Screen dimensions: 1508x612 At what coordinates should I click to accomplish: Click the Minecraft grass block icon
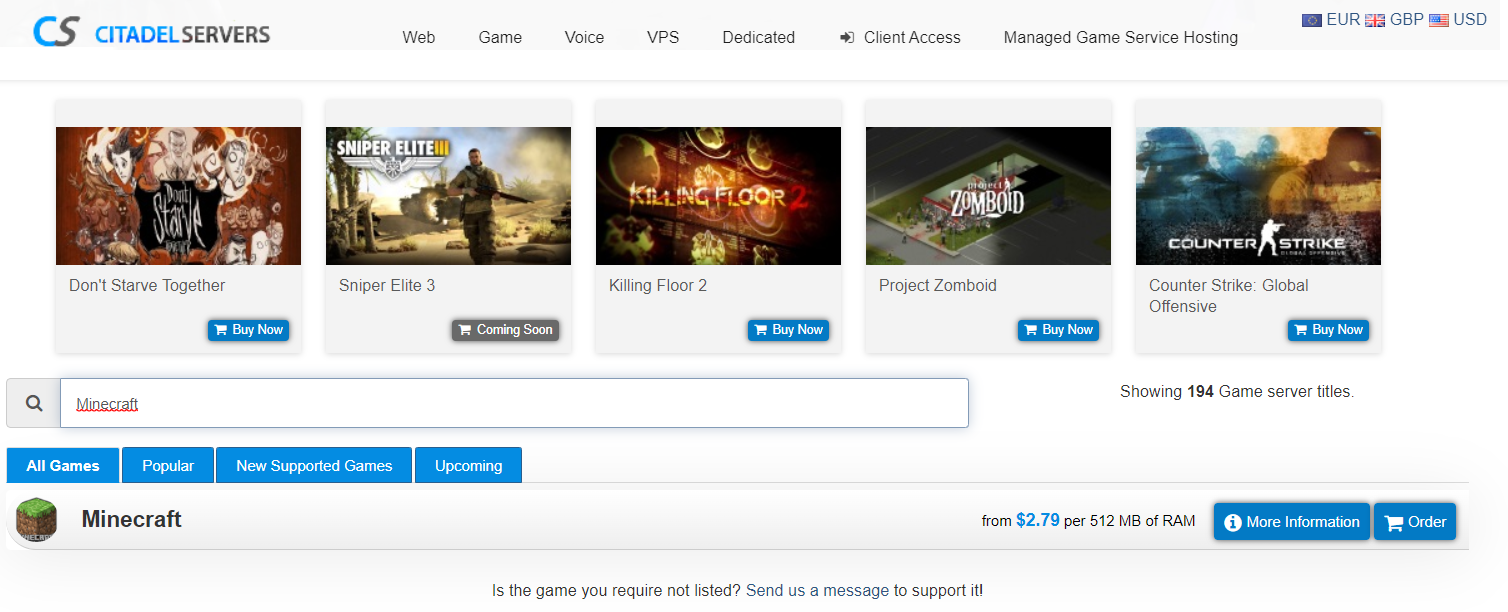pyautogui.click(x=36, y=521)
